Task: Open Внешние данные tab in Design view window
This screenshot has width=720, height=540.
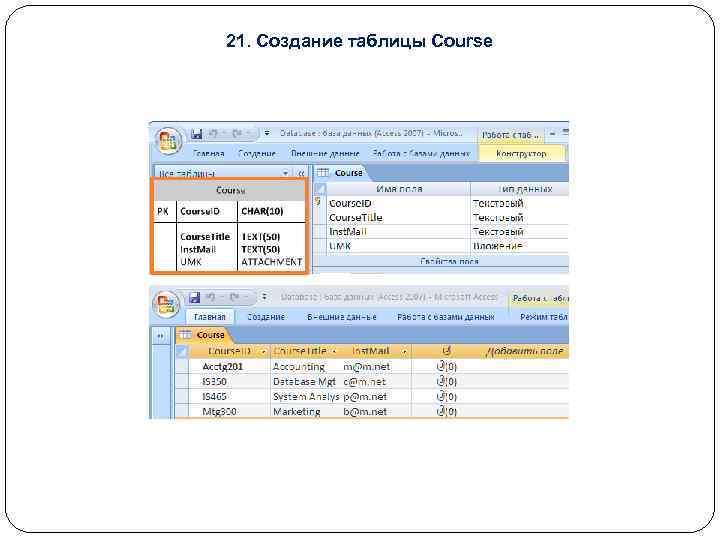Action: click(x=325, y=153)
